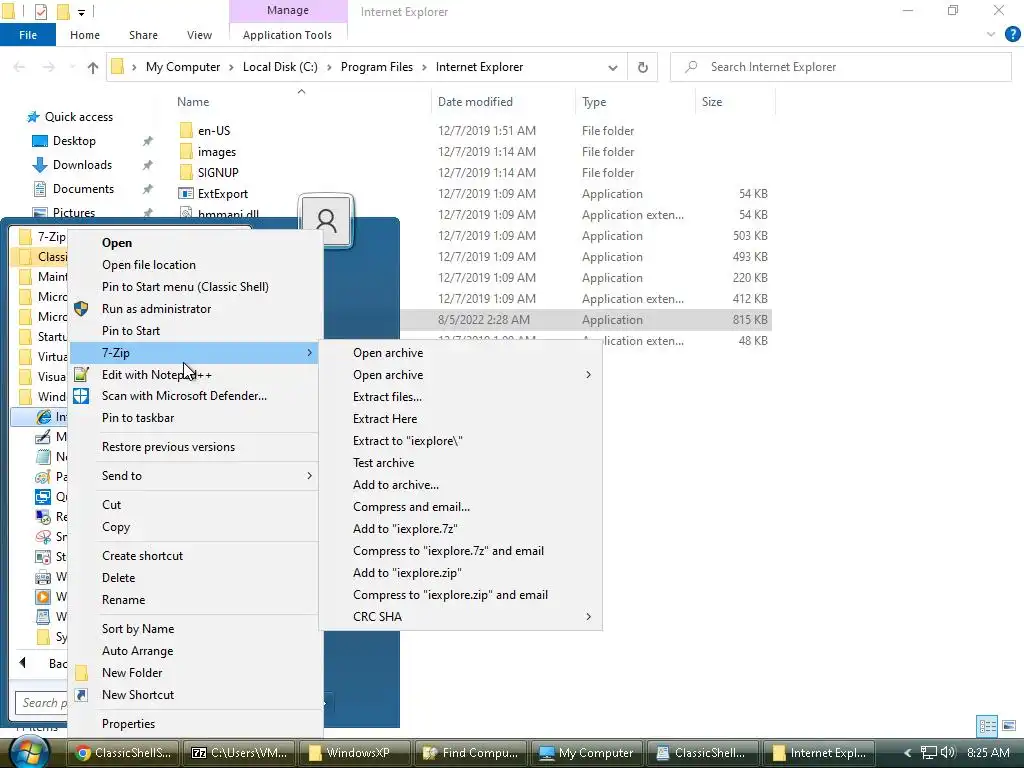Select Add to "iexplore.zip"
This screenshot has width=1024, height=768.
pos(408,573)
